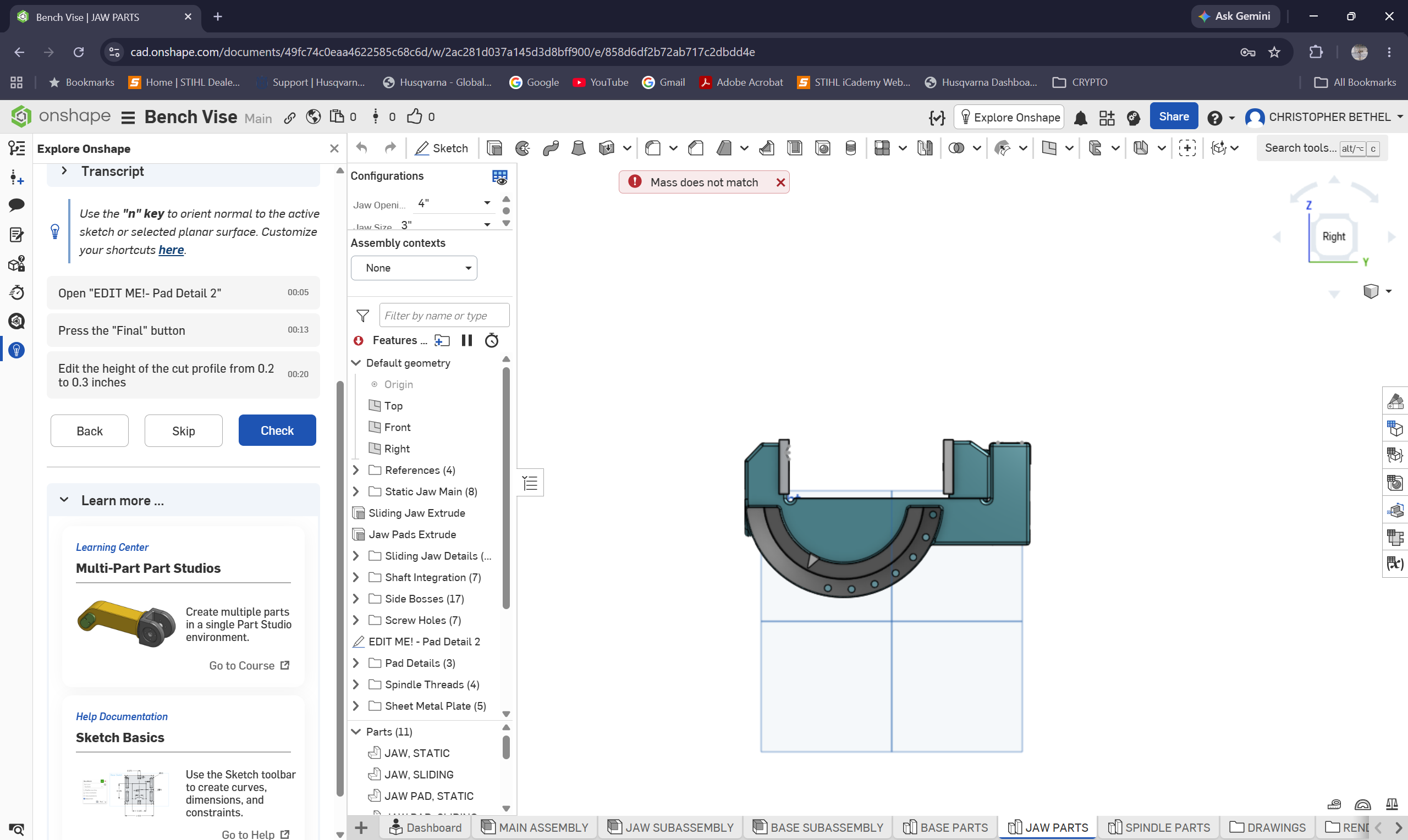Image resolution: width=1408 pixels, height=840 pixels.
Task: Expand the Screw Holes folder
Action: click(355, 620)
